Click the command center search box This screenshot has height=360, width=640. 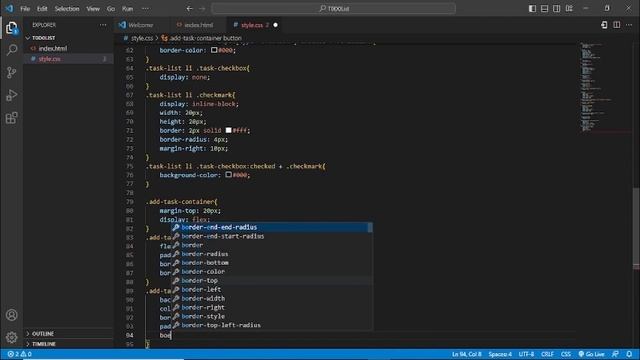(333, 8)
